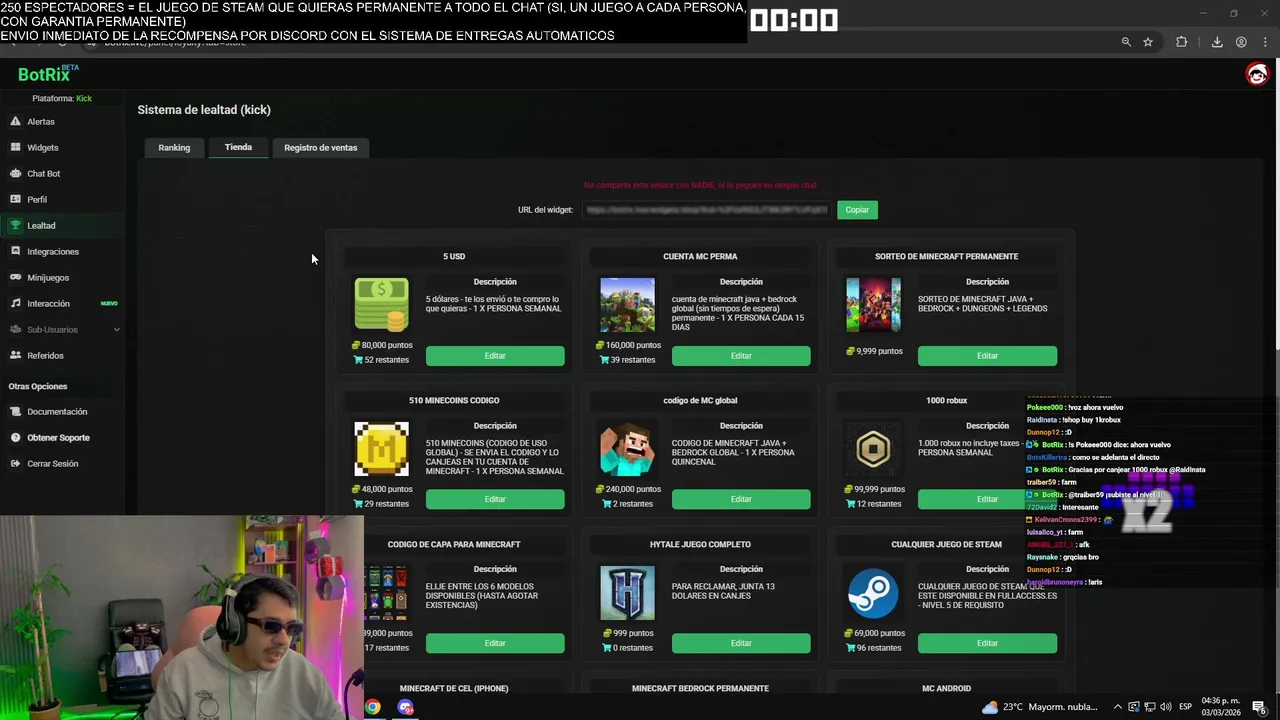Click the Minecraft CUENTA MC PERMA image
Screen dimensions: 1280x720
[627, 305]
